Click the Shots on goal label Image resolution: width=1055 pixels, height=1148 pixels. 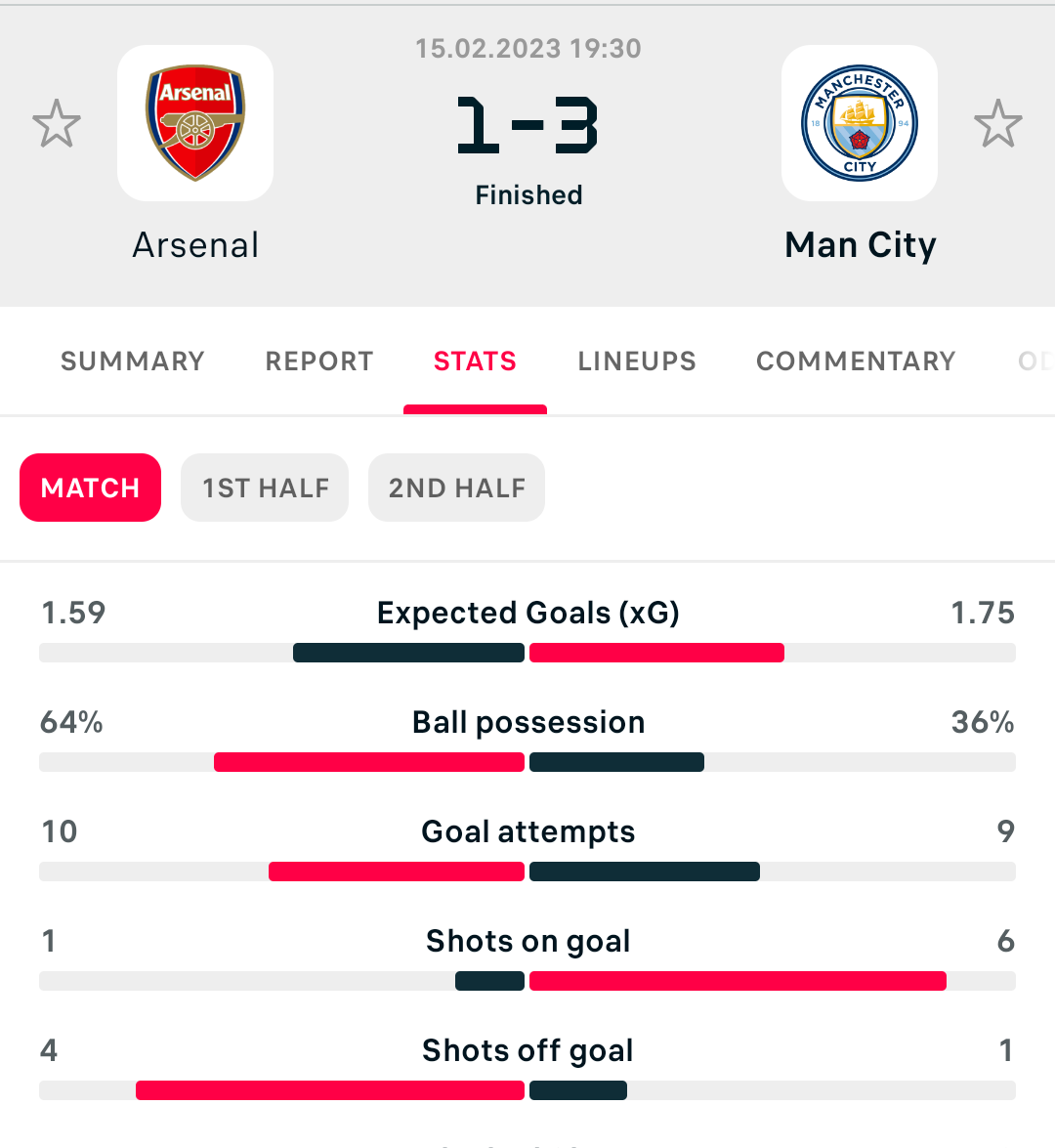point(527,942)
